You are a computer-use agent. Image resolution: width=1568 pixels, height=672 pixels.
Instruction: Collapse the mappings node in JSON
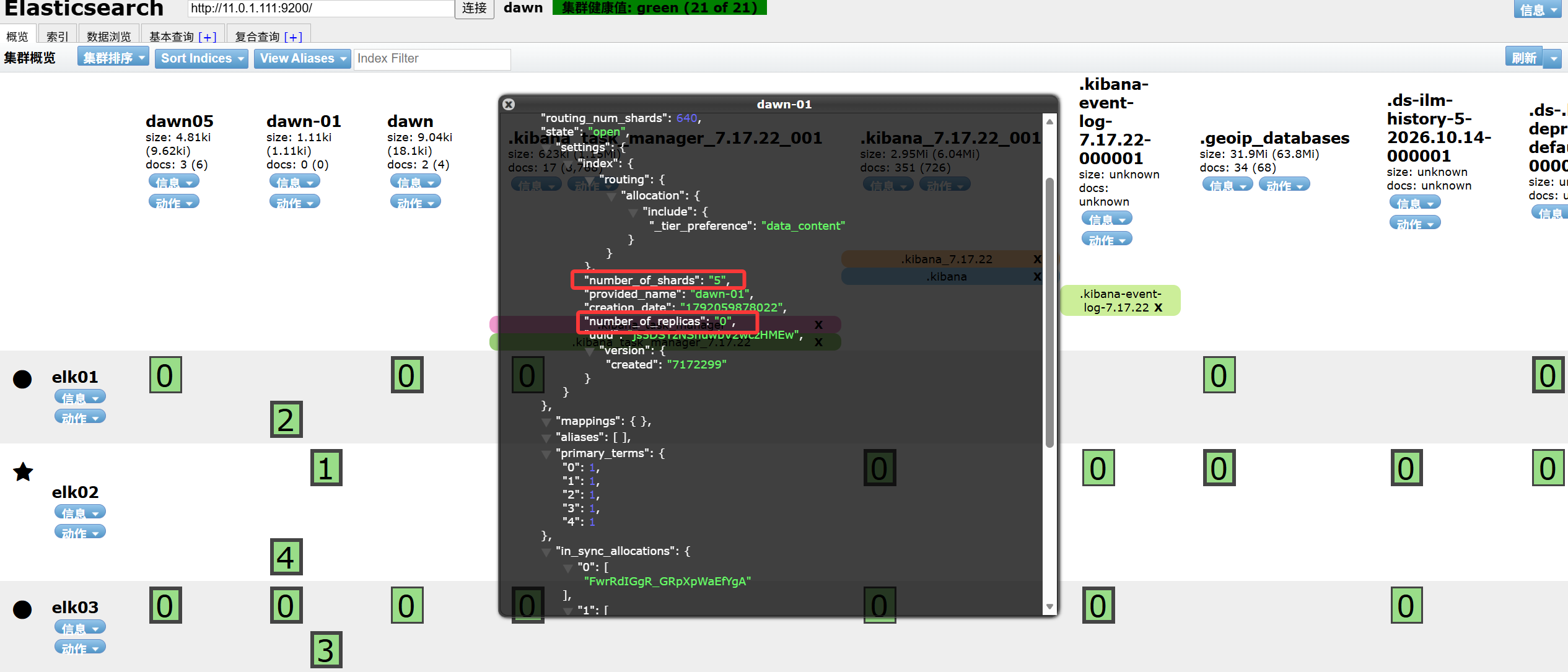pos(546,422)
